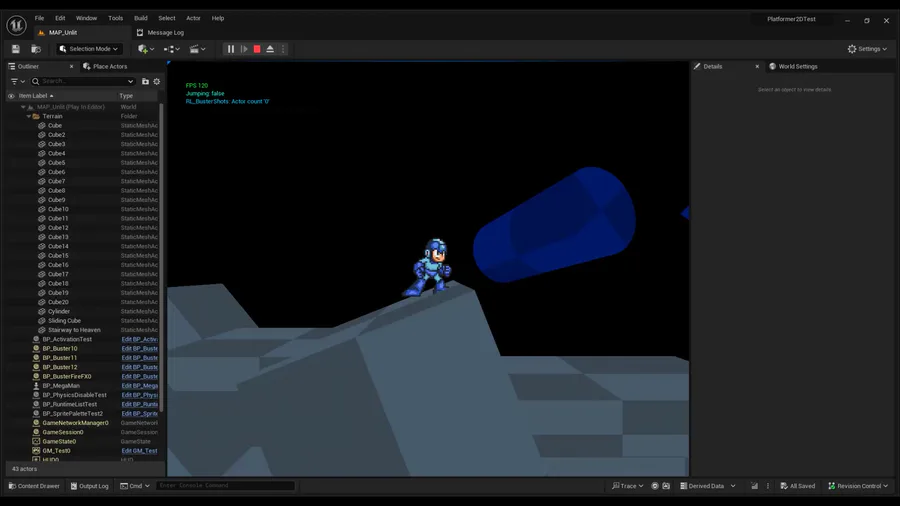Open the Content Drawer
The height and width of the screenshot is (506, 900).
pos(34,486)
